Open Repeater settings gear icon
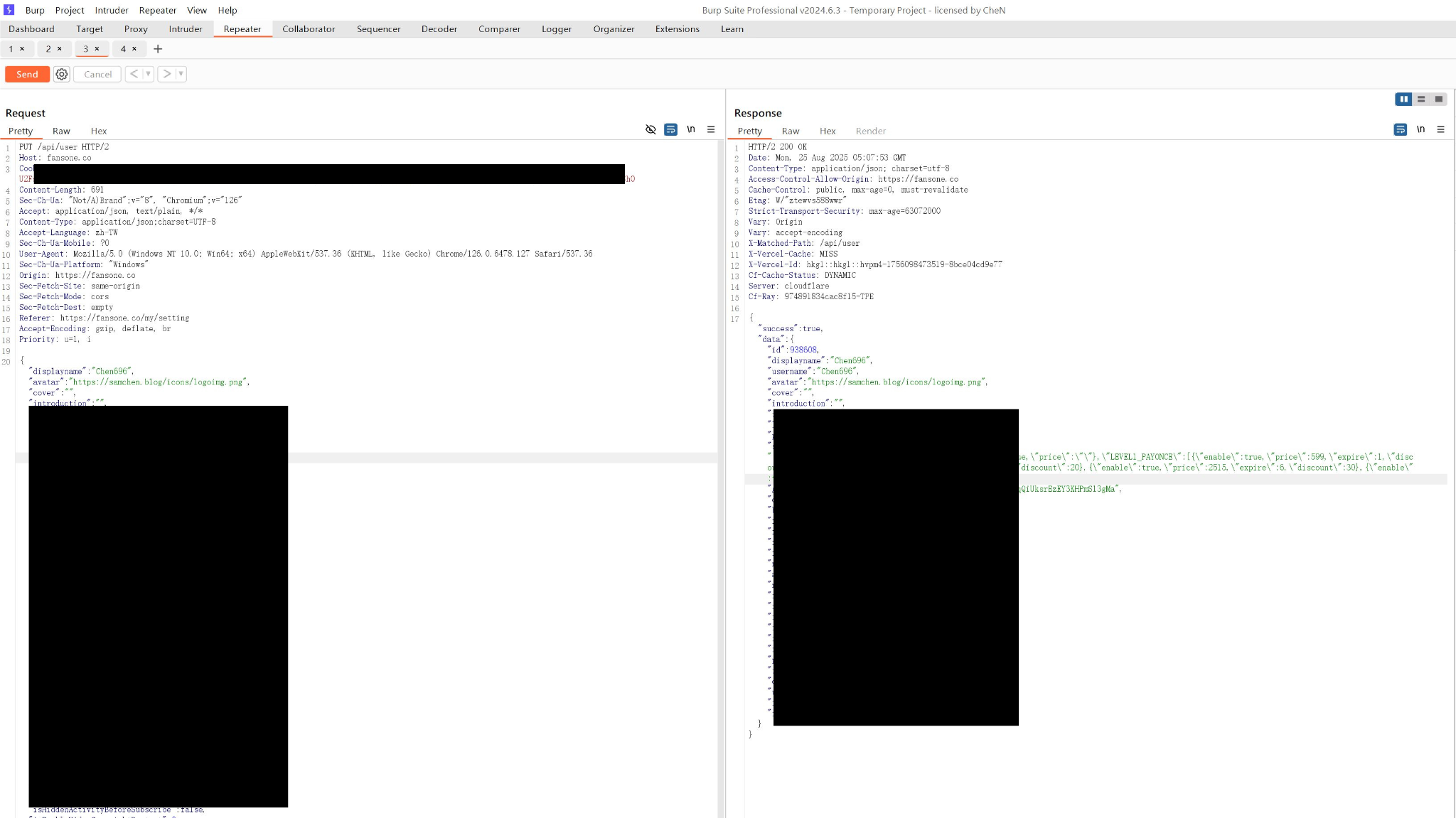The image size is (1456, 818). coord(62,74)
